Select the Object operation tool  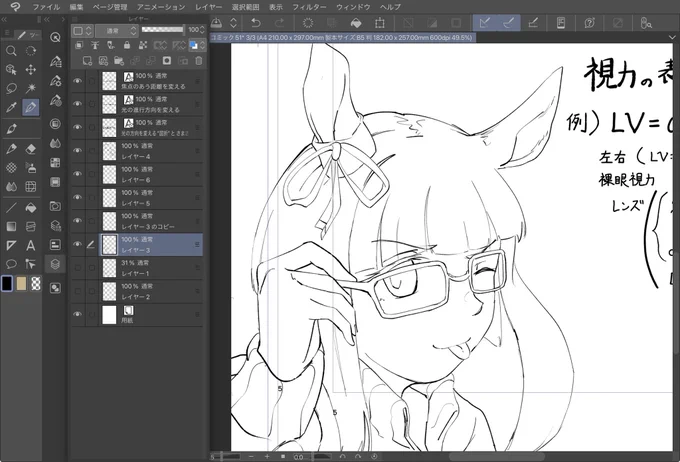tap(11, 70)
